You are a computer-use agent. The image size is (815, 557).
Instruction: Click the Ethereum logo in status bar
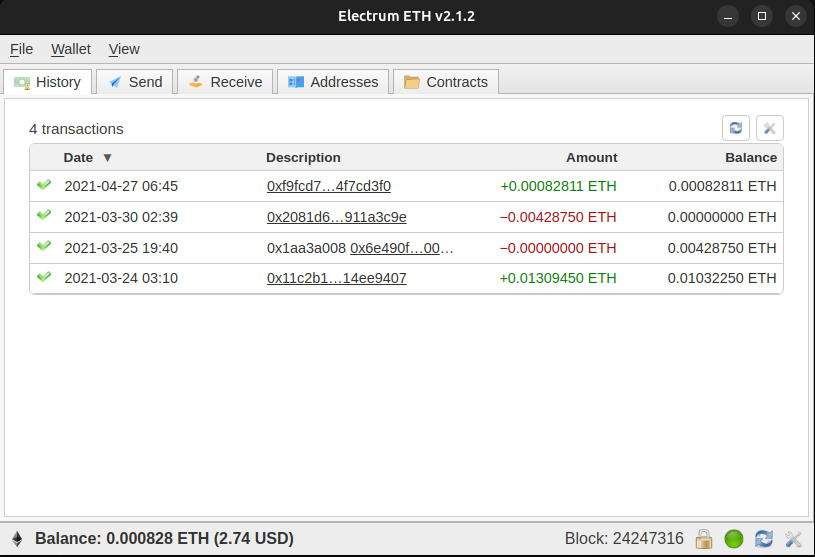17,539
